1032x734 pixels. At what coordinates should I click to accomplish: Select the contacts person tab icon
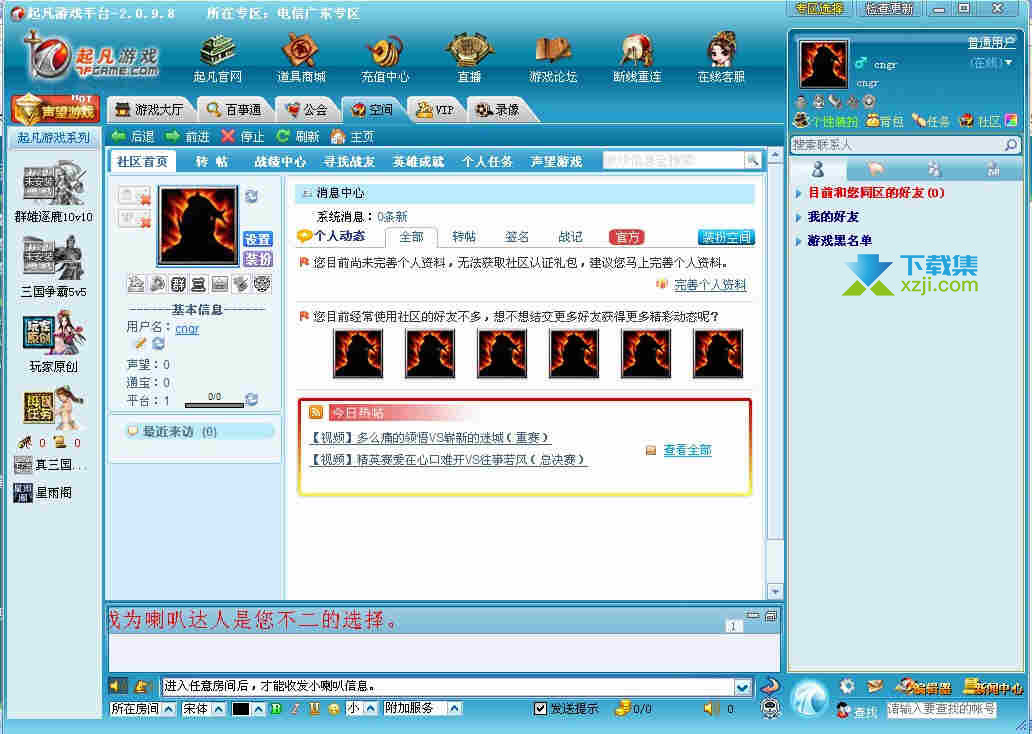click(x=818, y=169)
